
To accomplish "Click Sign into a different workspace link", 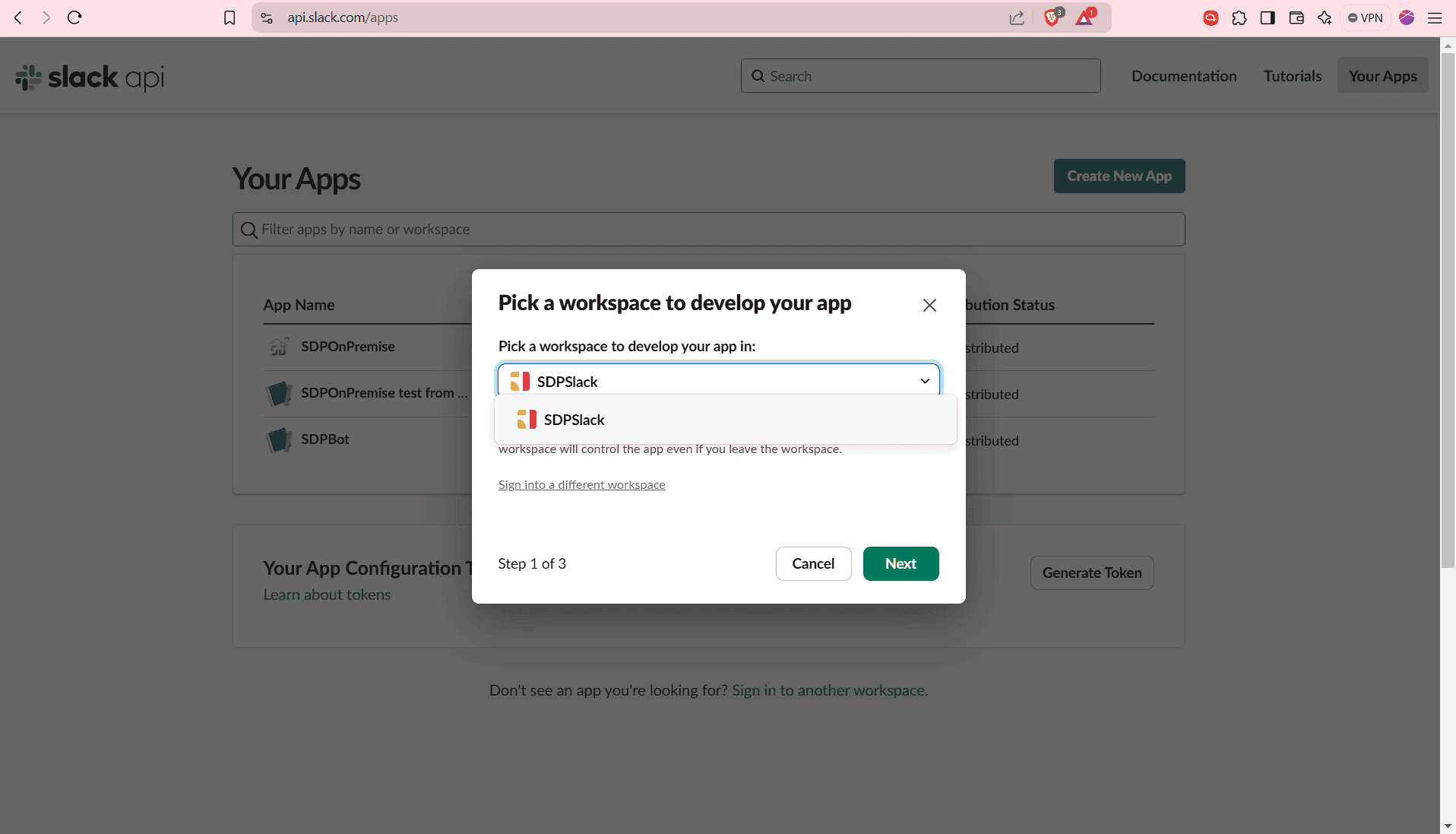I will pos(581,485).
